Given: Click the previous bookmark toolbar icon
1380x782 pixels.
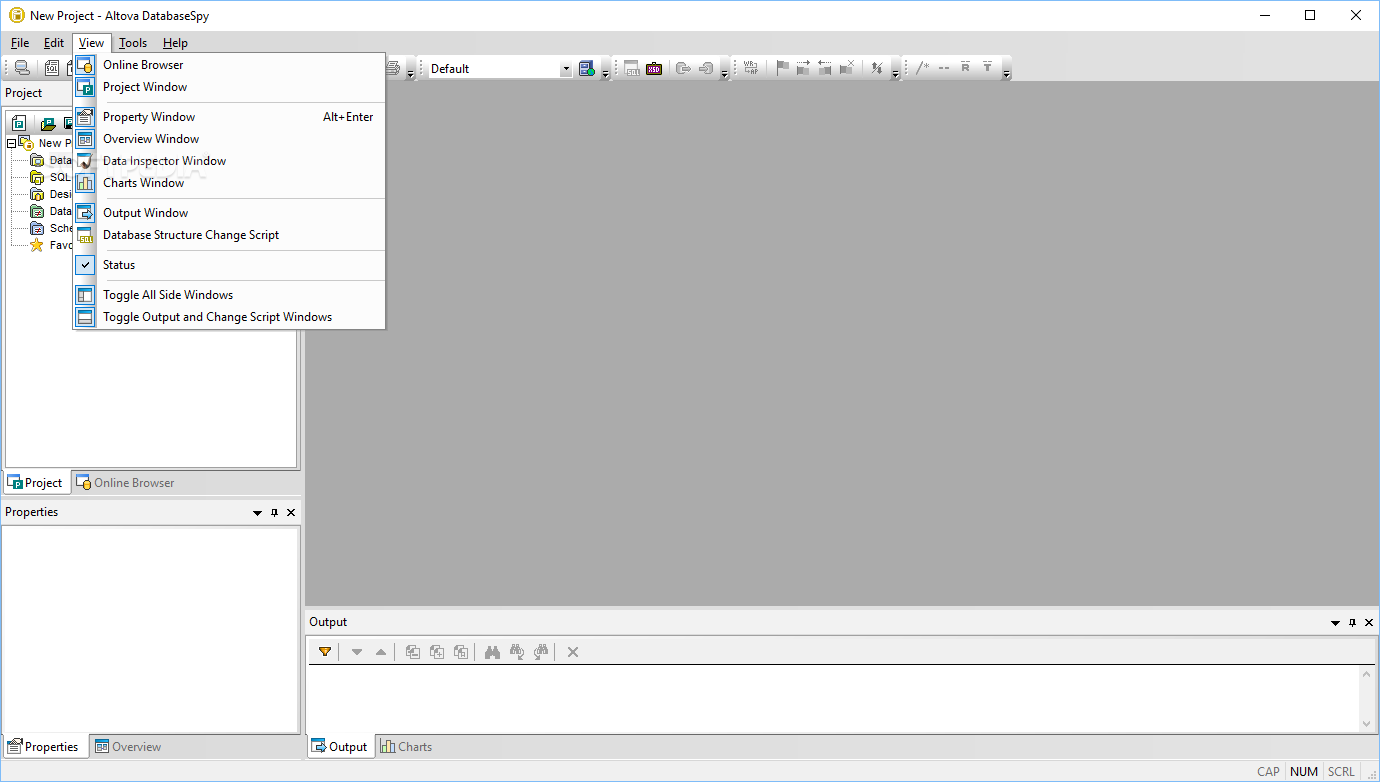Looking at the screenshot, I should 825,68.
